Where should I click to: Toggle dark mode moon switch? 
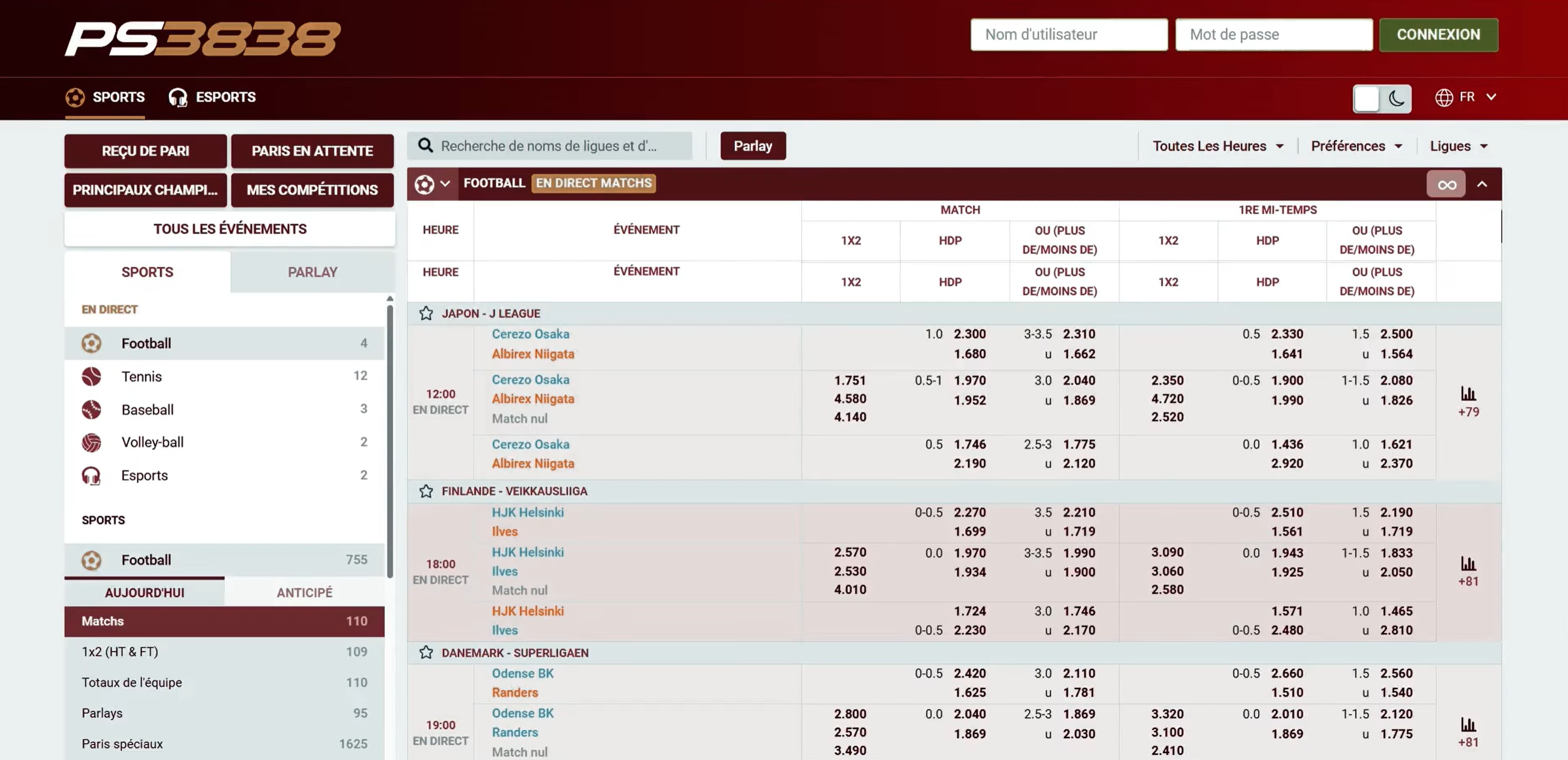1396,99
